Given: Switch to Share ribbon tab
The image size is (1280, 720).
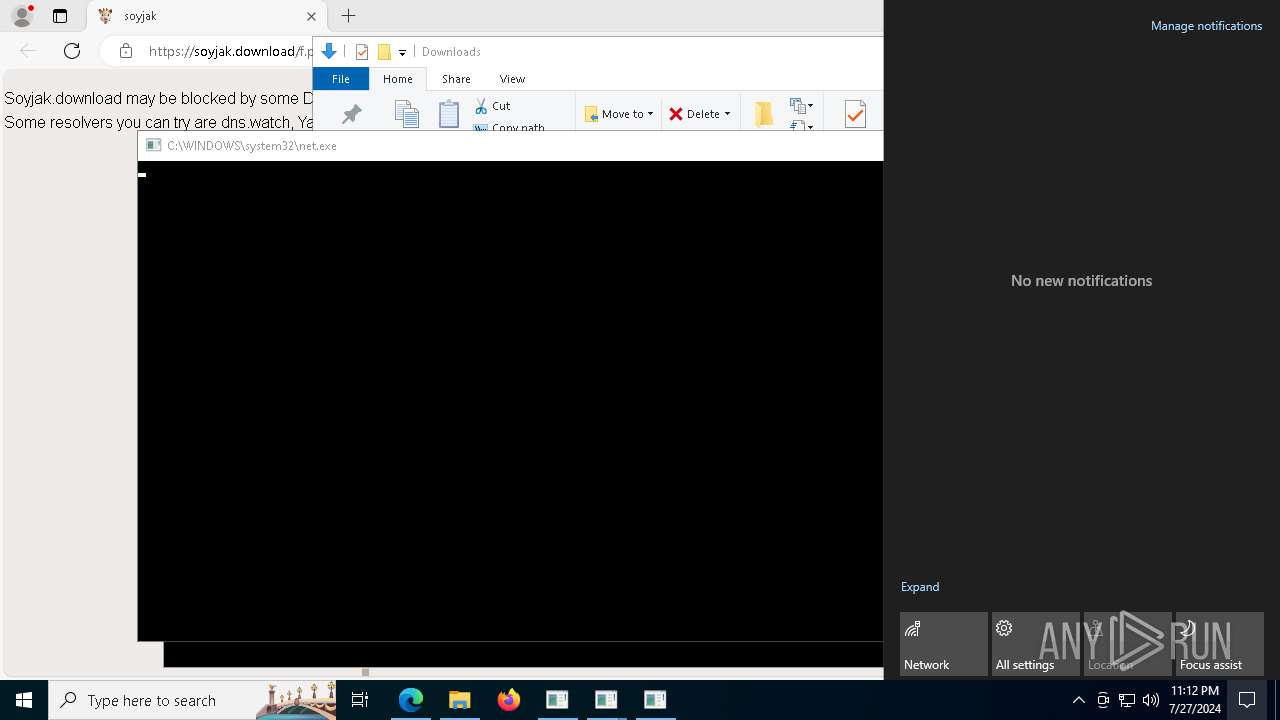Looking at the screenshot, I should (456, 78).
